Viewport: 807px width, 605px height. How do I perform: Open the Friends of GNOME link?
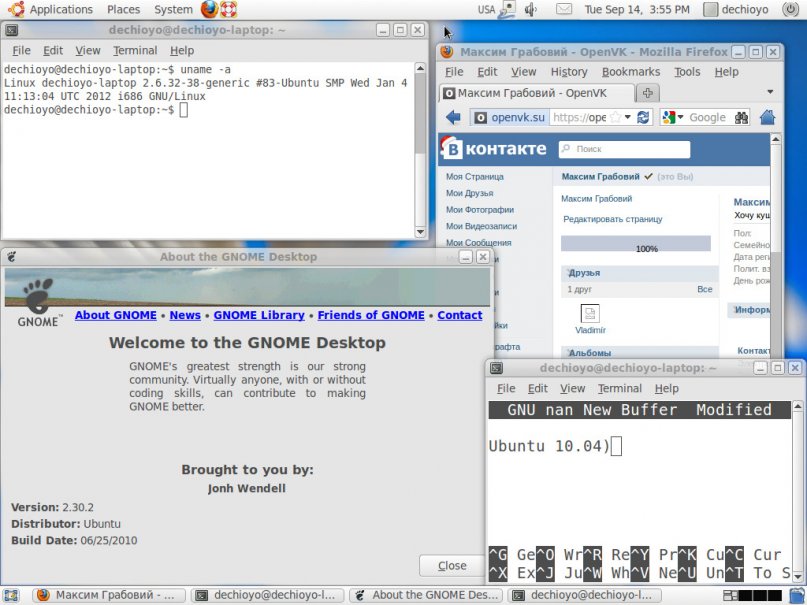pyautogui.click(x=371, y=315)
